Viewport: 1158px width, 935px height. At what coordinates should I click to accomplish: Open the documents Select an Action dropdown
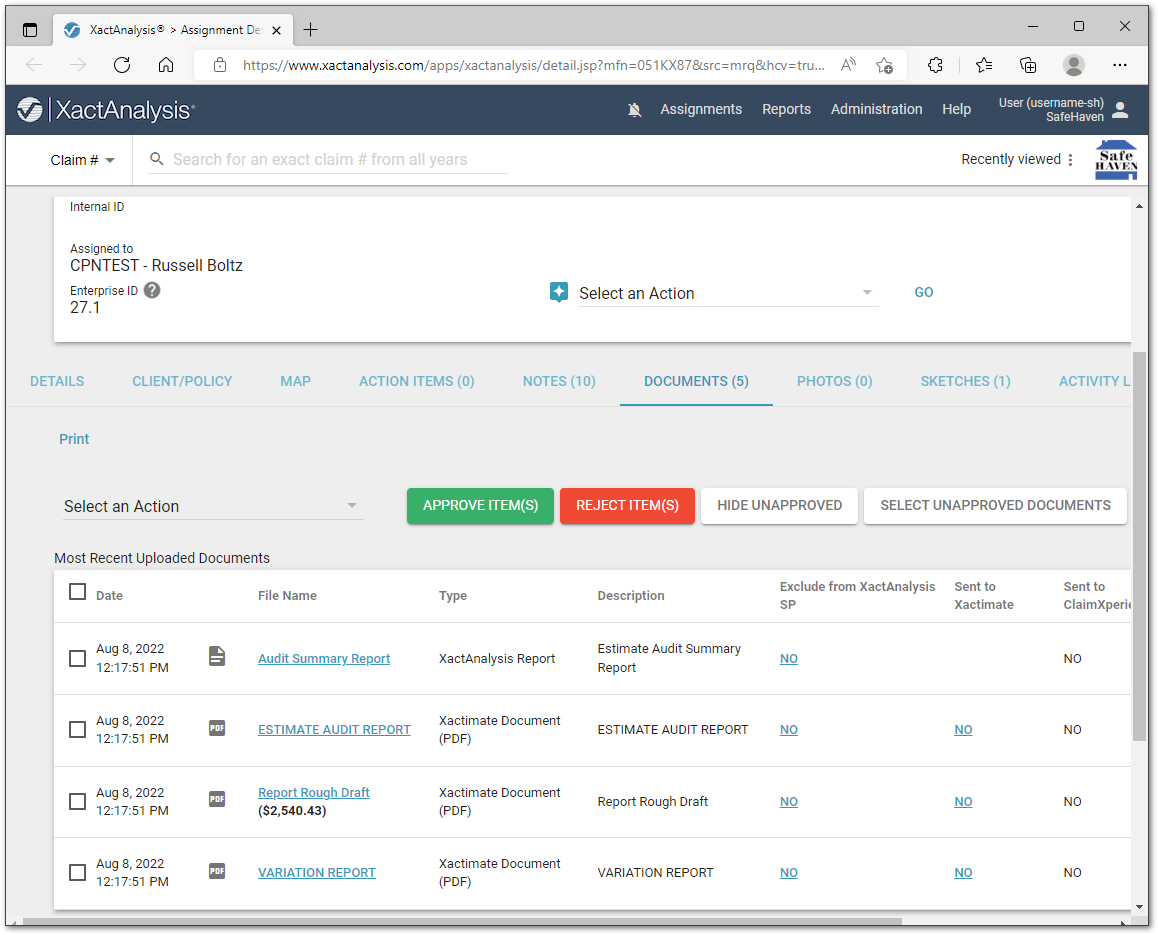tap(211, 506)
